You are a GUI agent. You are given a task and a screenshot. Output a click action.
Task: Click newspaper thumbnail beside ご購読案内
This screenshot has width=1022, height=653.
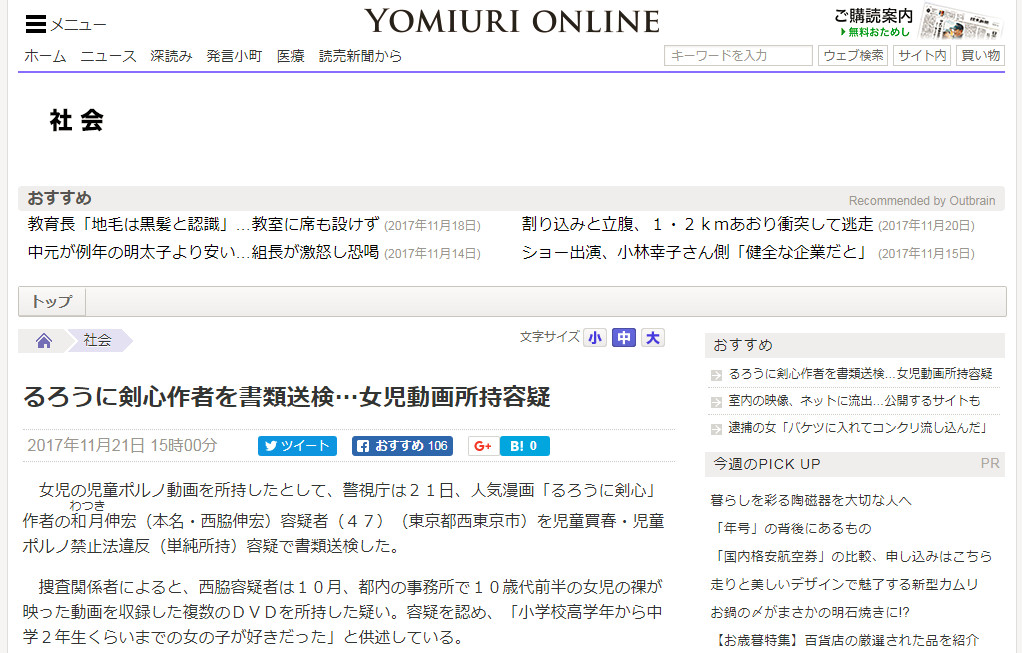point(960,22)
